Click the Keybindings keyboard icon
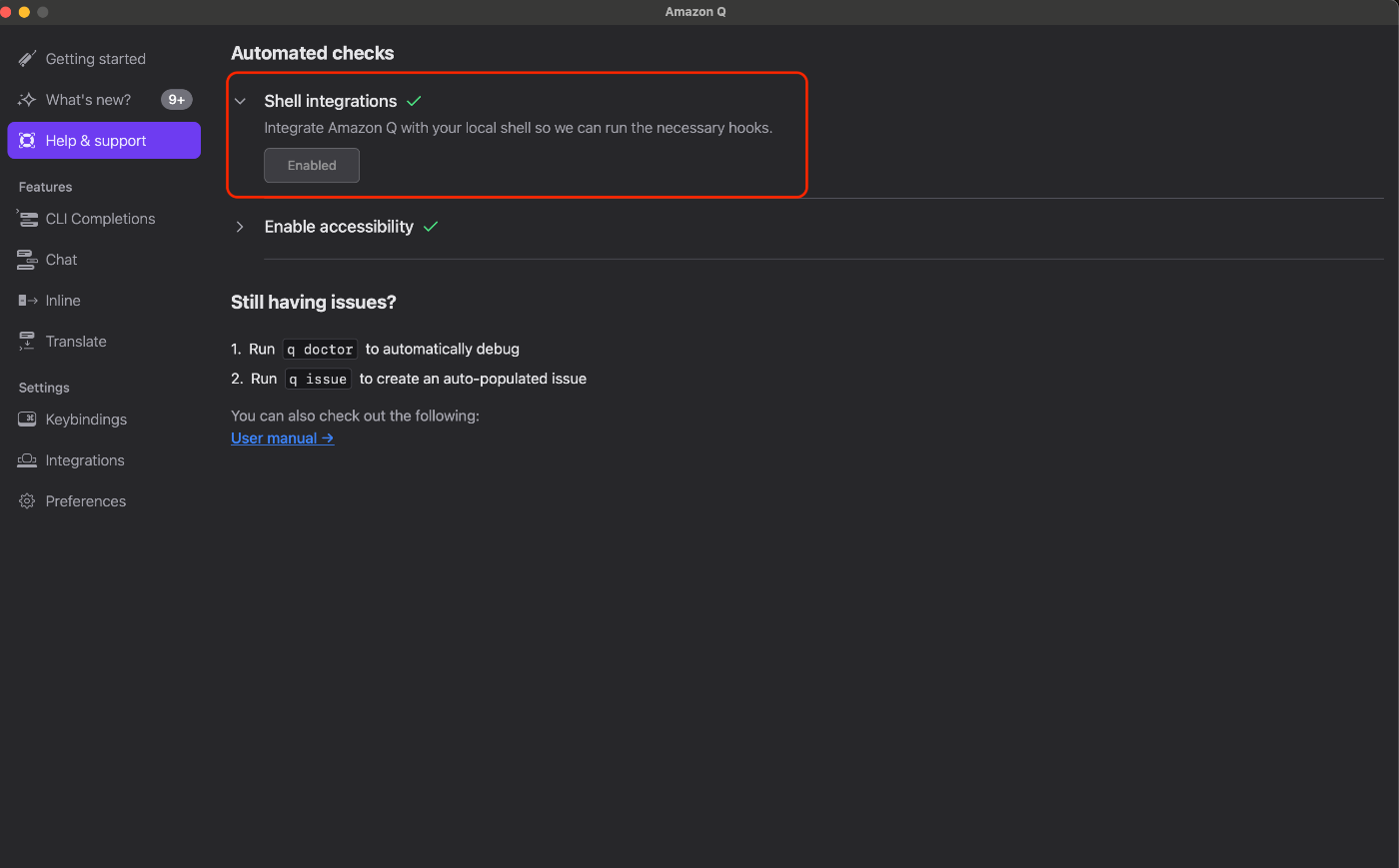Viewport: 1399px width, 868px height. (27, 420)
